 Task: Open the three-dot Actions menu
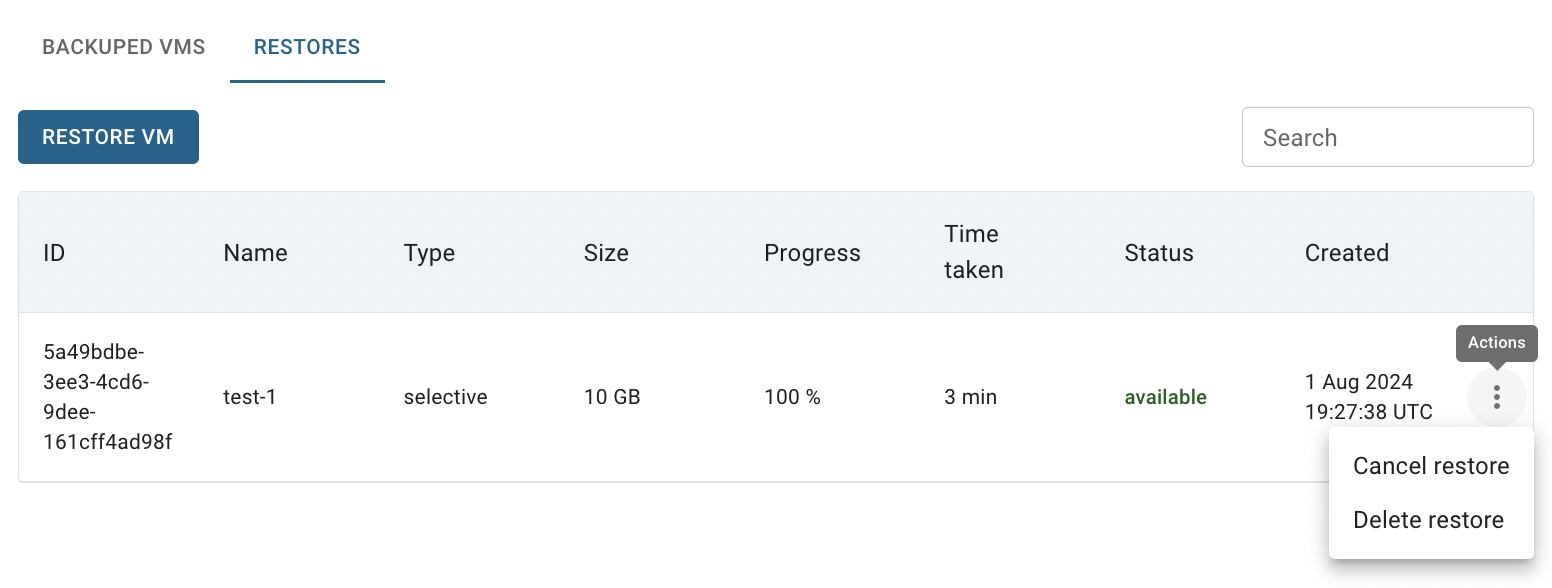tap(1496, 397)
